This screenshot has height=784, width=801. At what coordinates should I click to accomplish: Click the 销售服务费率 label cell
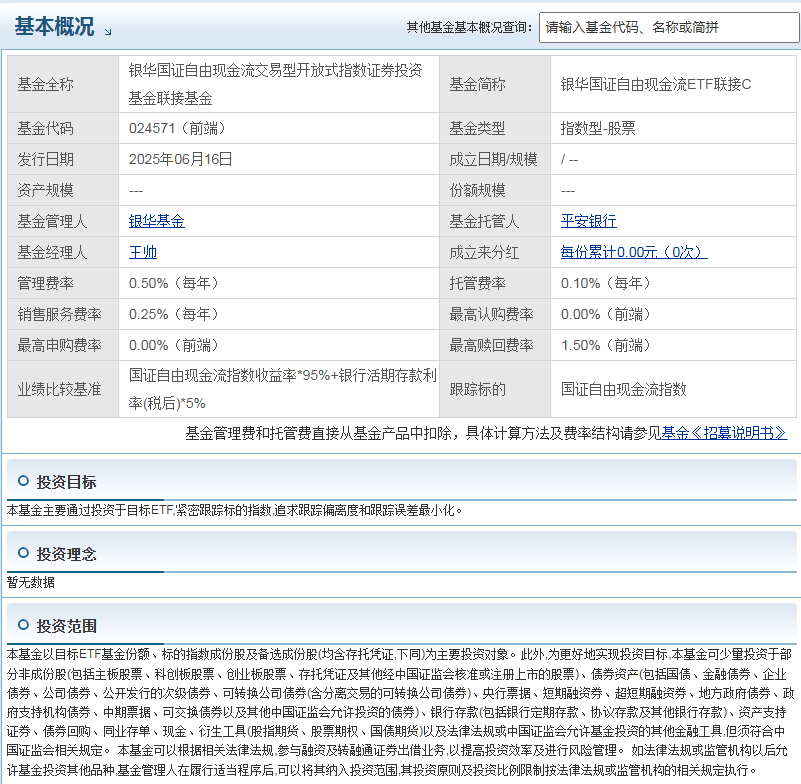[63, 315]
